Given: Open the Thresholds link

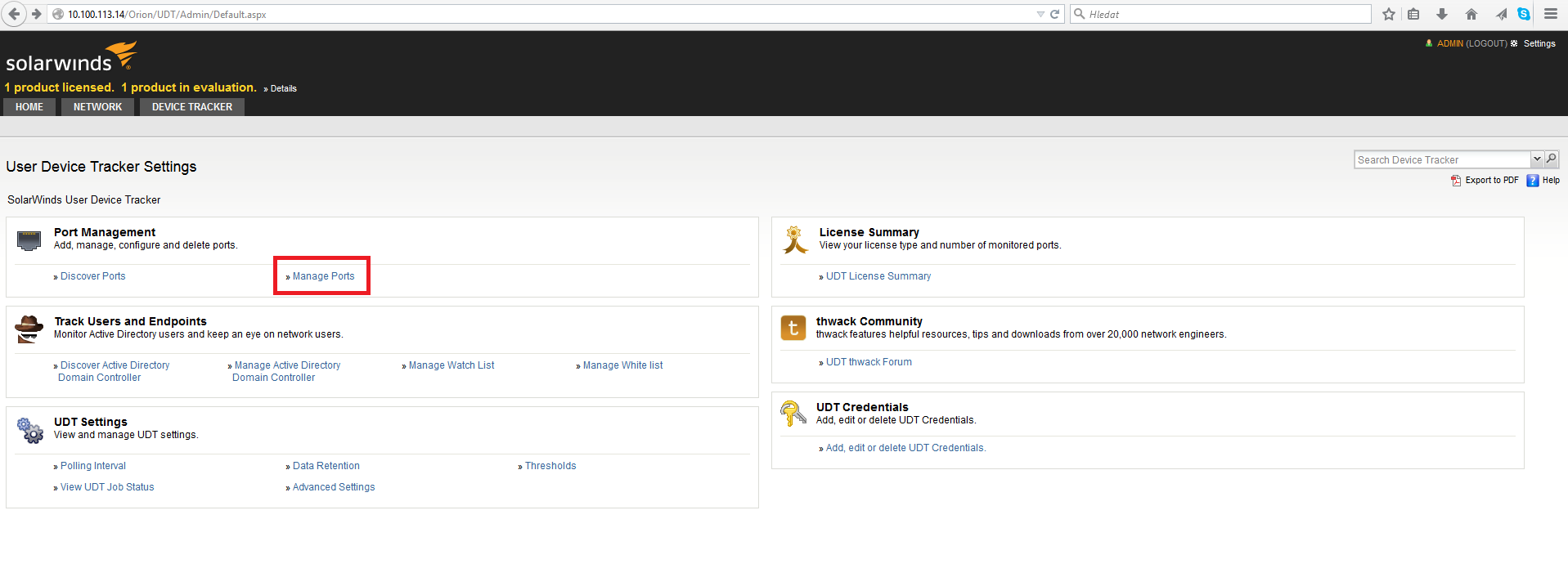Looking at the screenshot, I should point(550,466).
